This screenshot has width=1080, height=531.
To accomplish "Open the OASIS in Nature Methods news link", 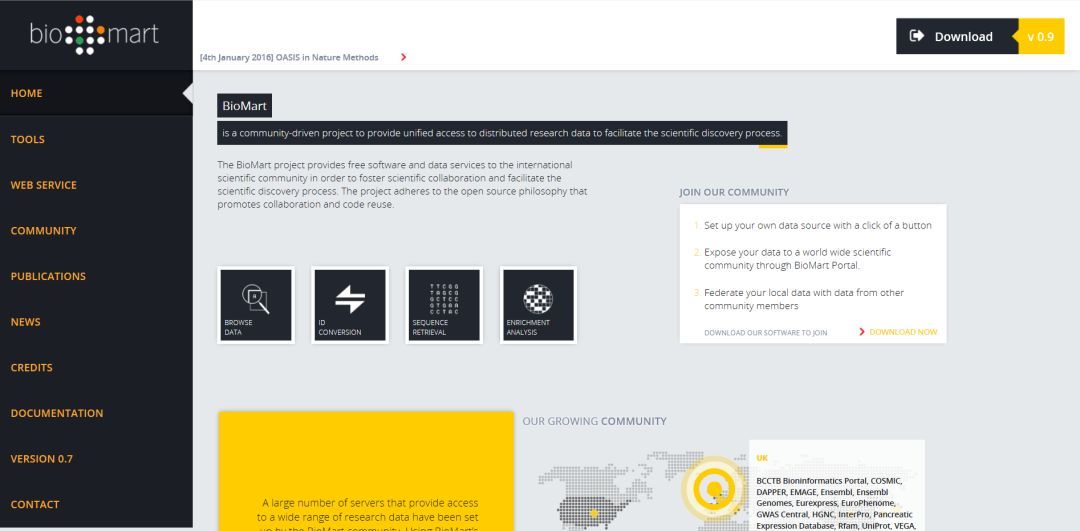I will (289, 57).
